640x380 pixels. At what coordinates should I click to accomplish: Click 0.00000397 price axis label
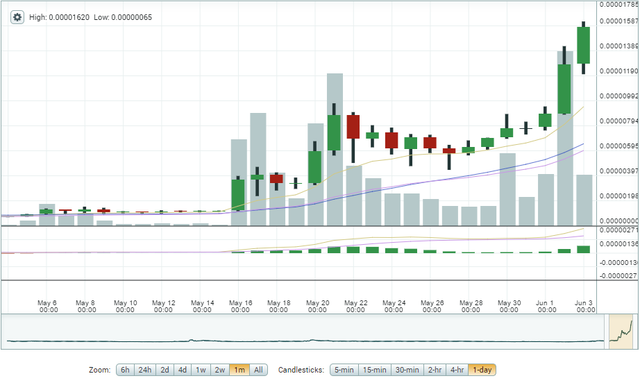click(x=618, y=171)
